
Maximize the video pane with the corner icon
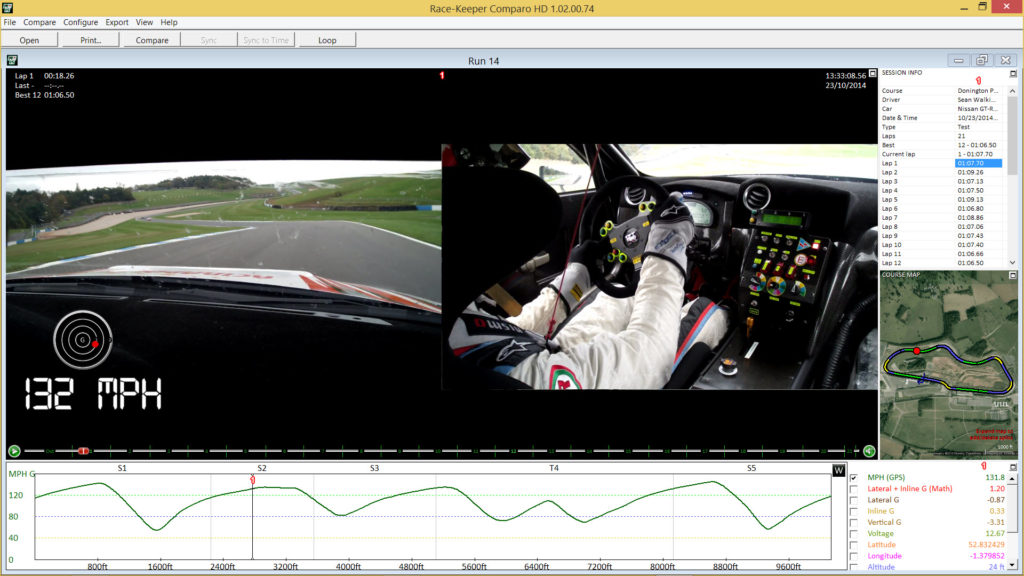pos(872,73)
